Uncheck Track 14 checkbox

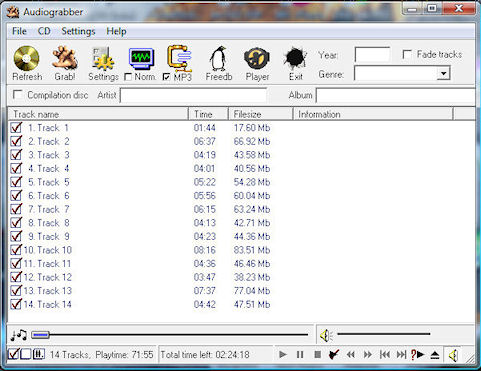click(16, 304)
